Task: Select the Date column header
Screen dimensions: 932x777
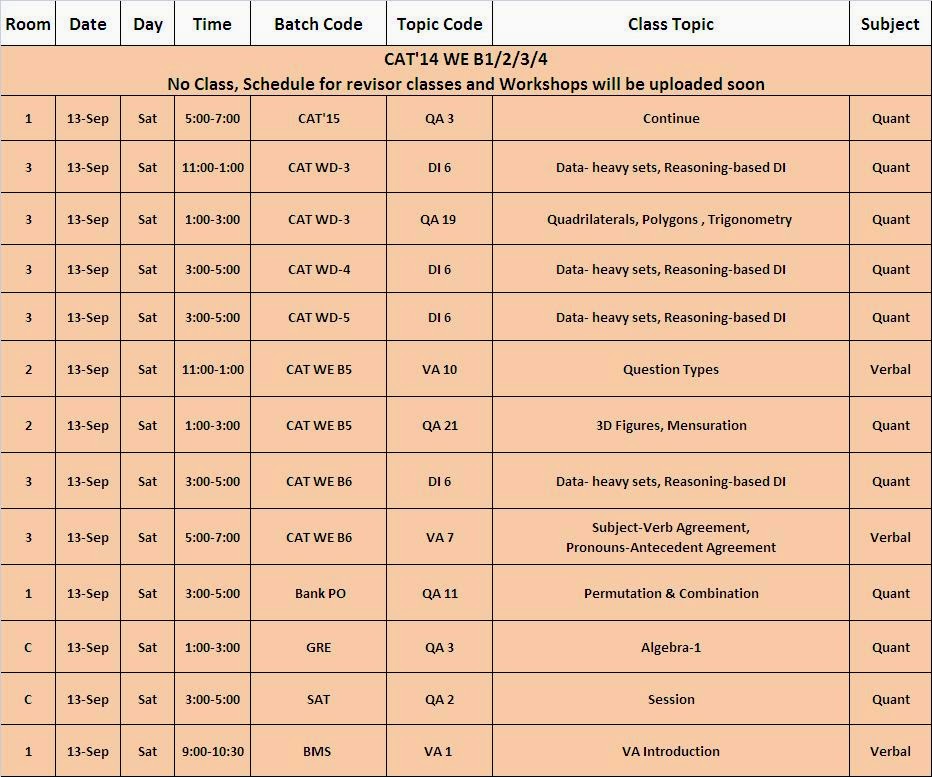Action: (88, 24)
